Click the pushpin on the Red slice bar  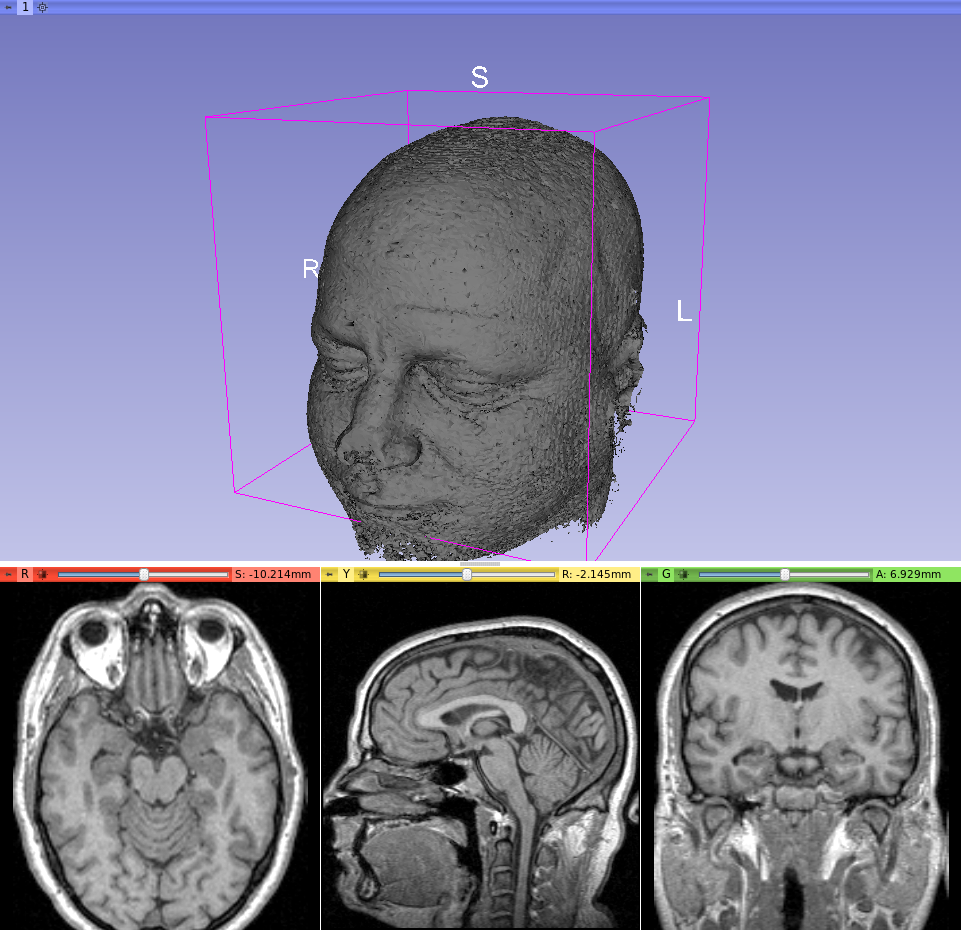[x=7, y=574]
